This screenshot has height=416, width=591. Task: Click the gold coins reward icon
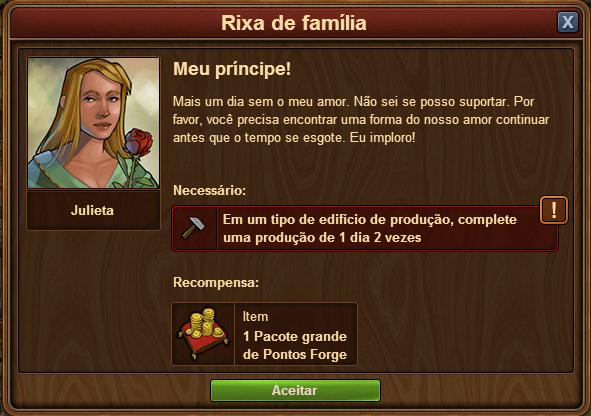tap(203, 334)
